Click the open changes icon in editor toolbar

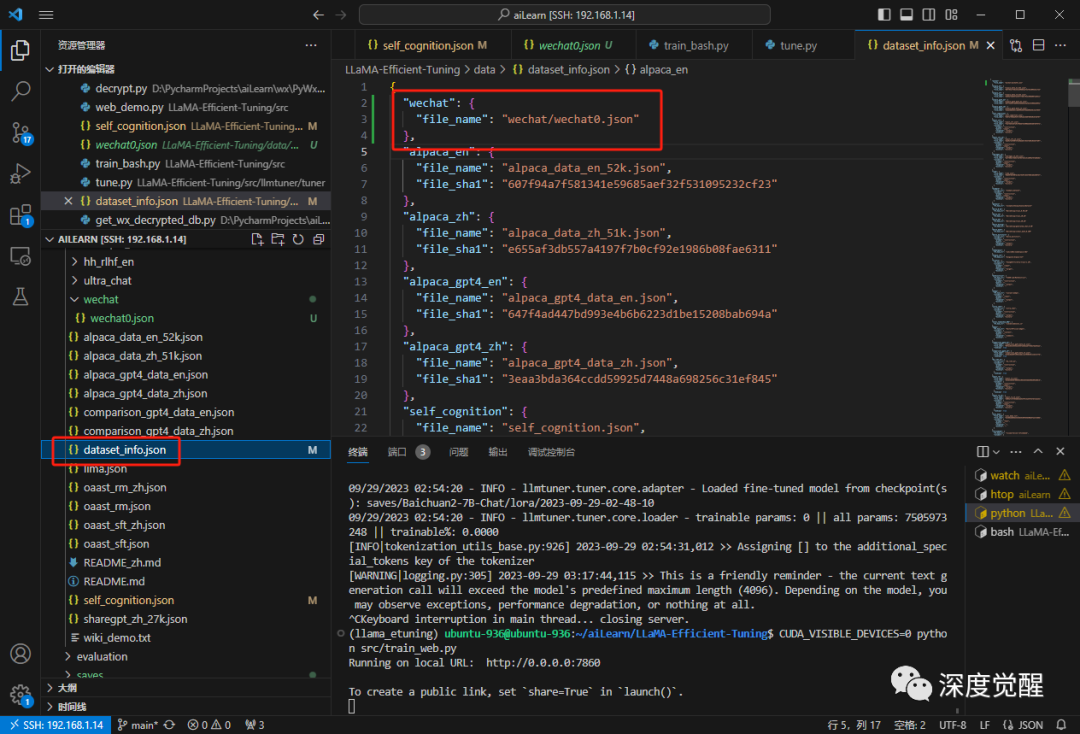[1016, 45]
